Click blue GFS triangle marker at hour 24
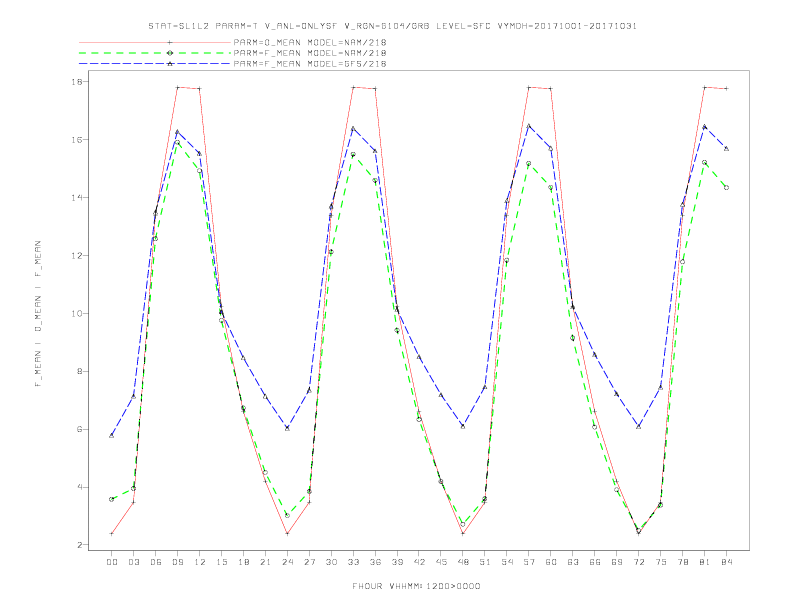Screen dimensions: 792x612 pyautogui.click(x=287, y=428)
